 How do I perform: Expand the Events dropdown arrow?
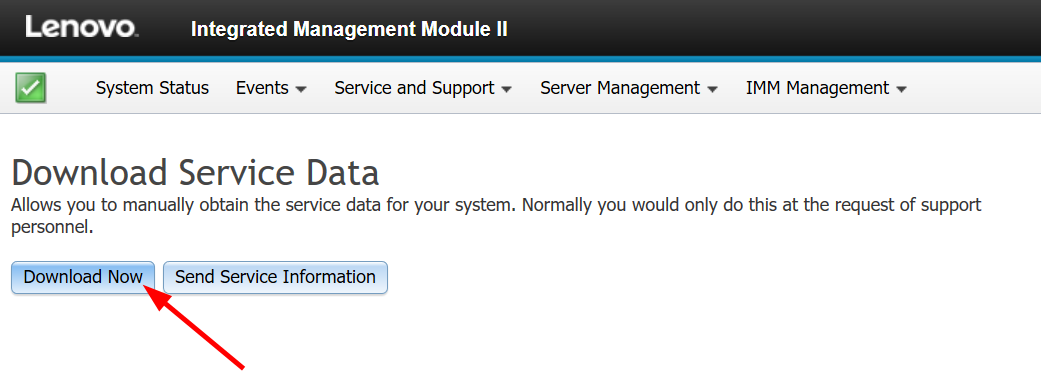pyautogui.click(x=301, y=89)
